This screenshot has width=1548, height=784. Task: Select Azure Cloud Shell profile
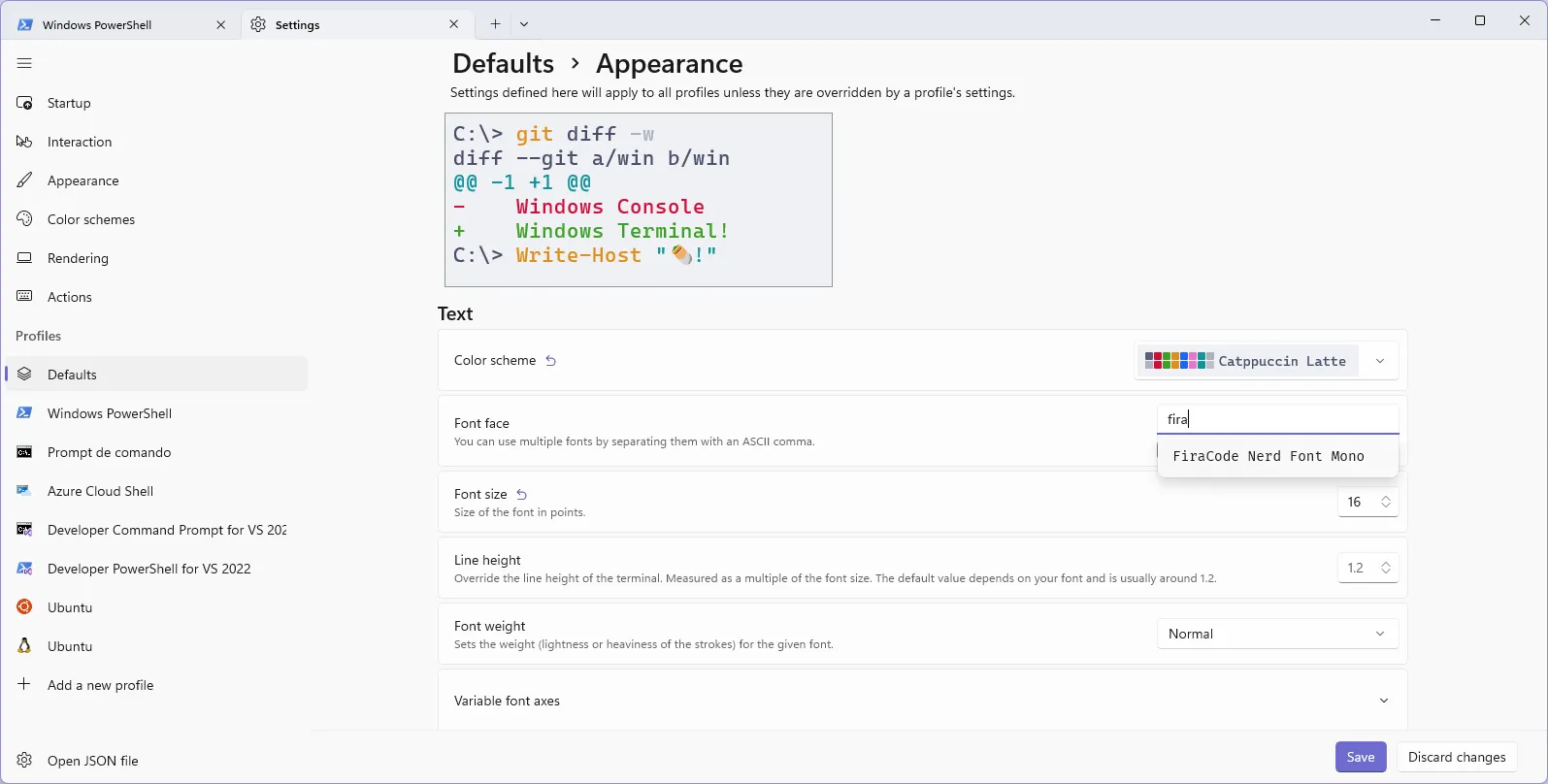pyautogui.click(x=156, y=491)
